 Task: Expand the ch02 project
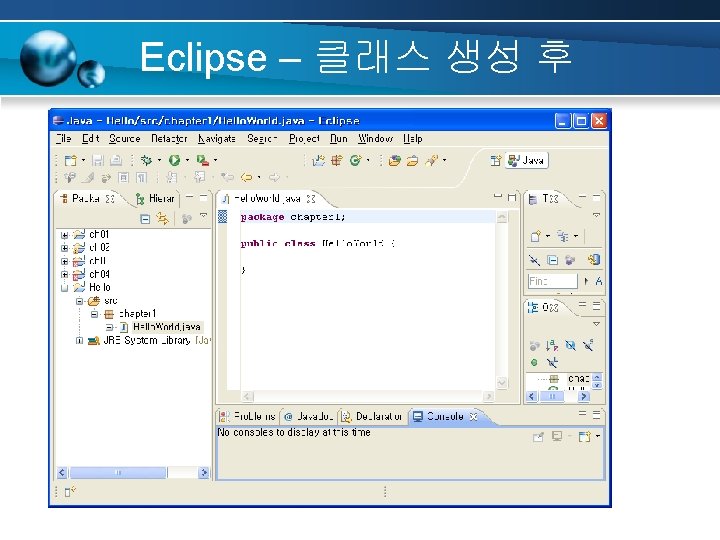coord(64,248)
